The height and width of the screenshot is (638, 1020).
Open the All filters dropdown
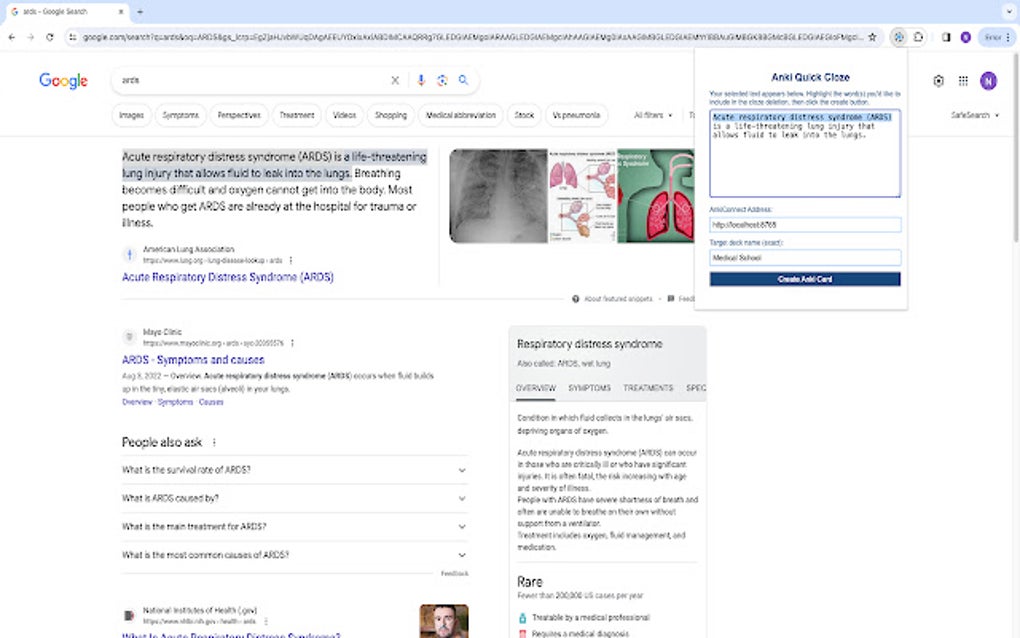coord(653,115)
